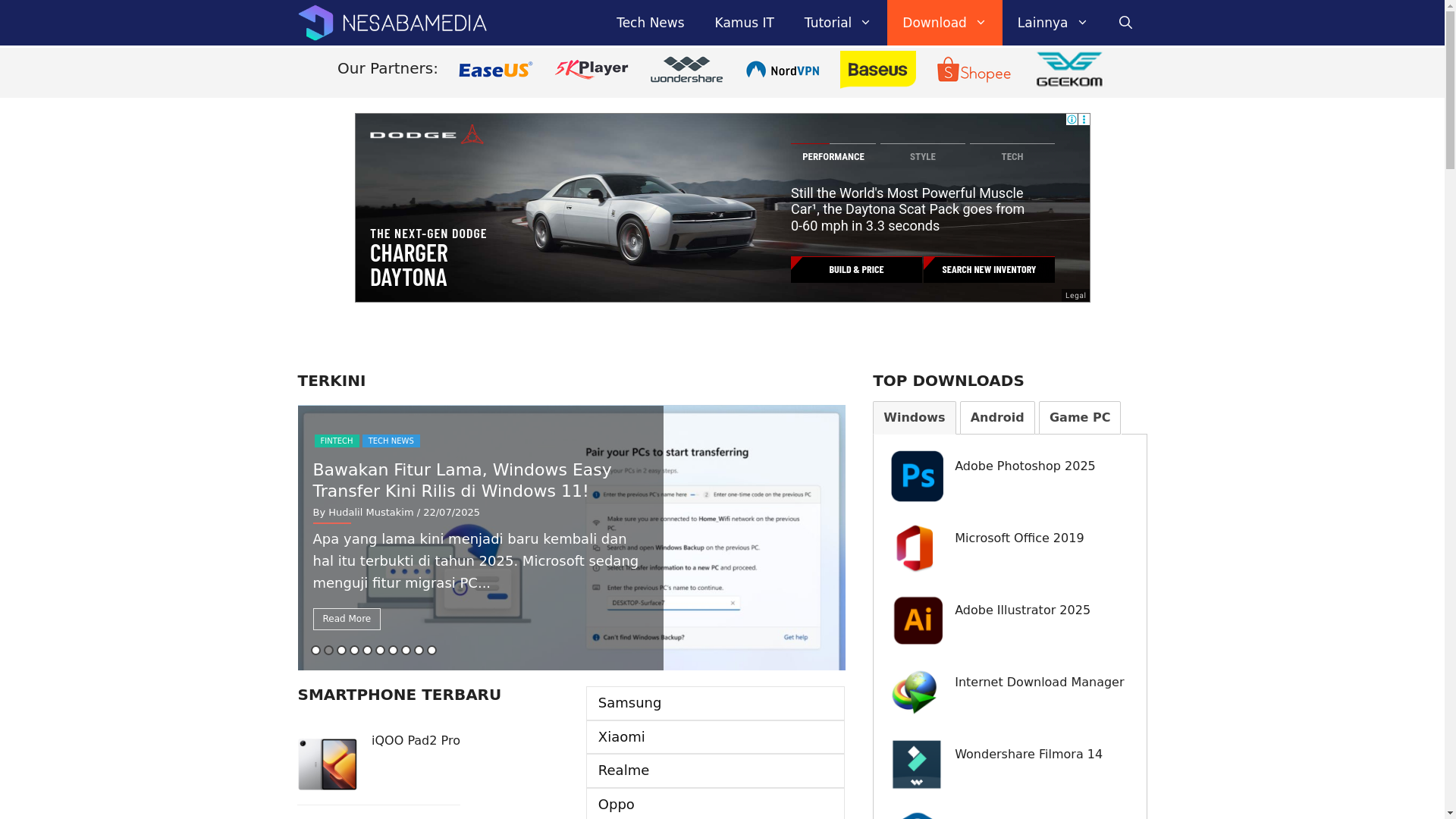The height and width of the screenshot is (819, 1456).
Task: Select slider dot 8
Action: pos(406,651)
